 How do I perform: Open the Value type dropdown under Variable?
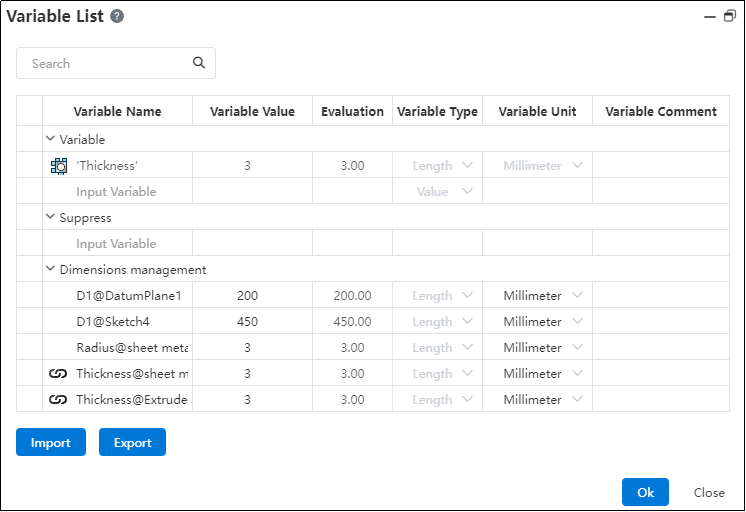pyautogui.click(x=467, y=192)
